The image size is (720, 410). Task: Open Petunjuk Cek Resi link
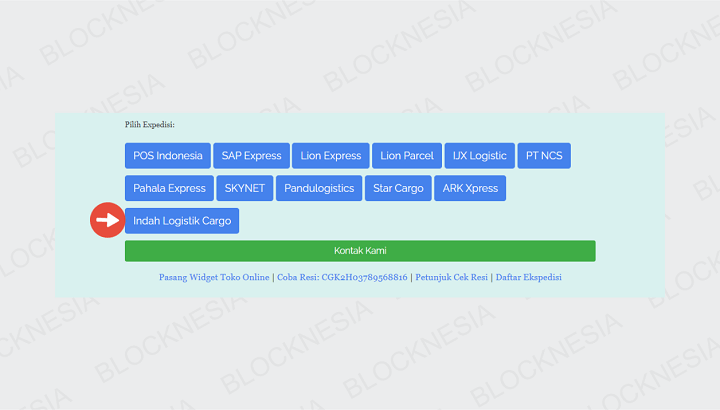coord(451,277)
